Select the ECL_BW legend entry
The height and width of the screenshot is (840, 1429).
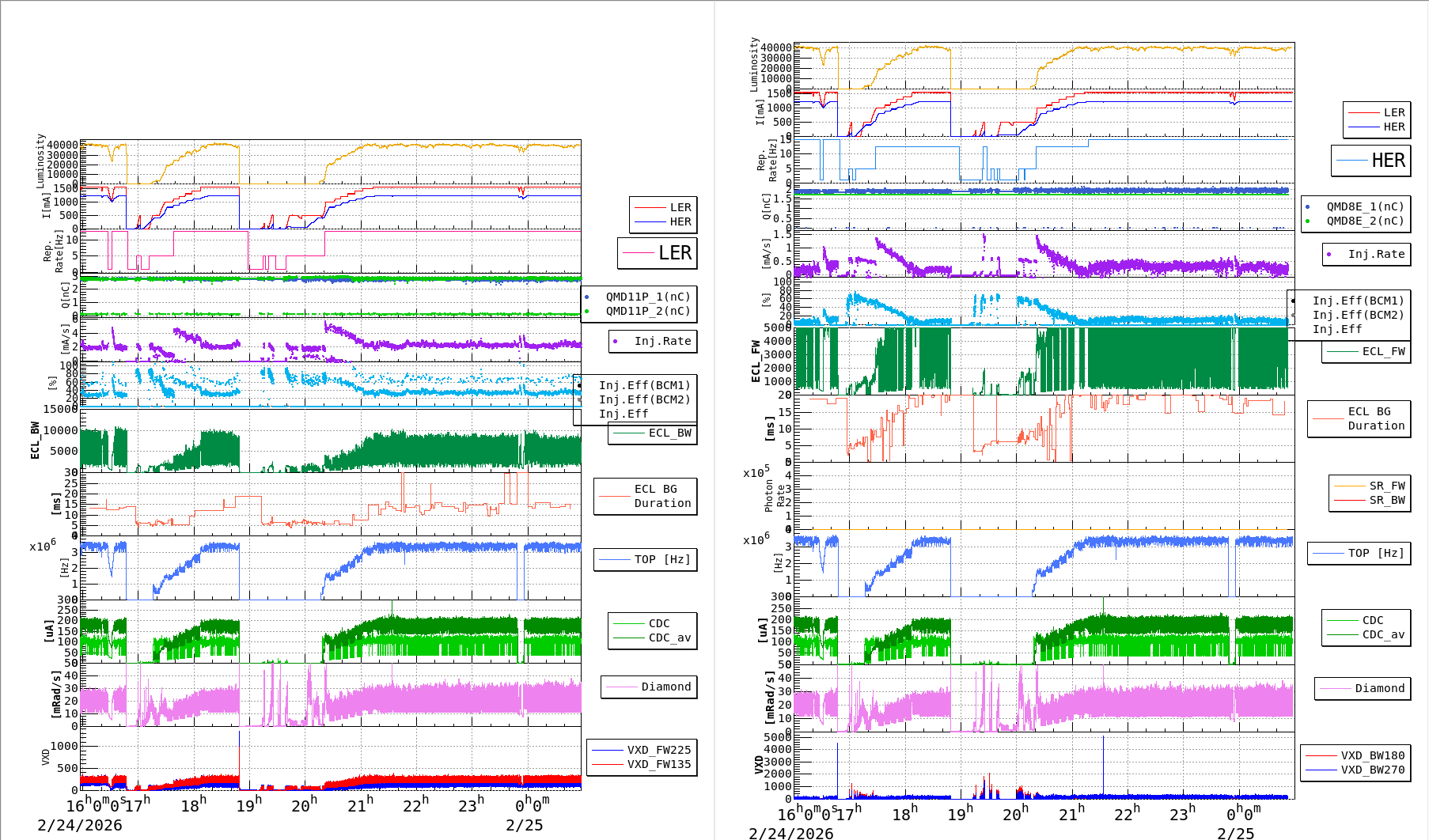669,433
